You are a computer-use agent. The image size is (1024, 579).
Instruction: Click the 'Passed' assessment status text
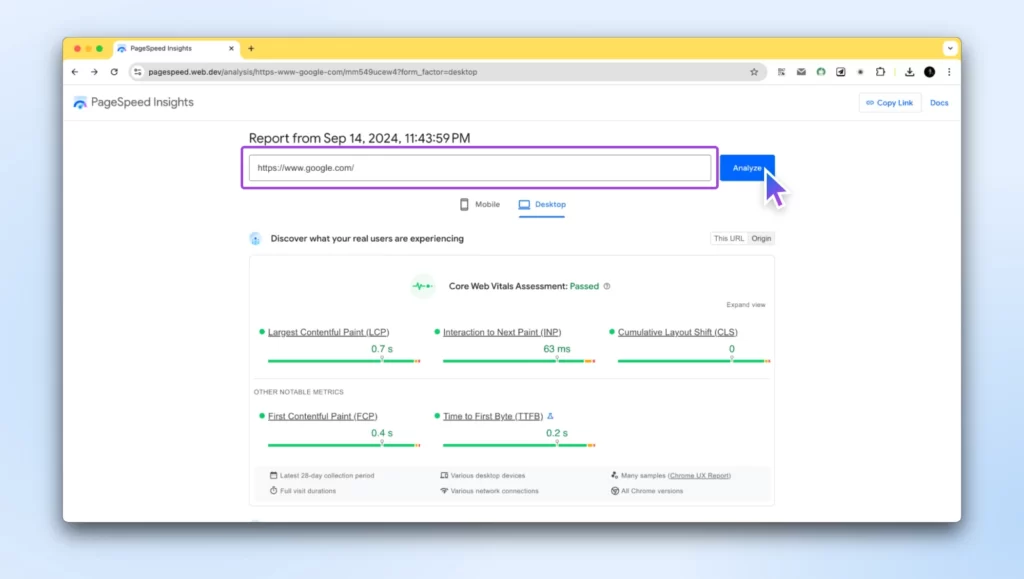(584, 286)
